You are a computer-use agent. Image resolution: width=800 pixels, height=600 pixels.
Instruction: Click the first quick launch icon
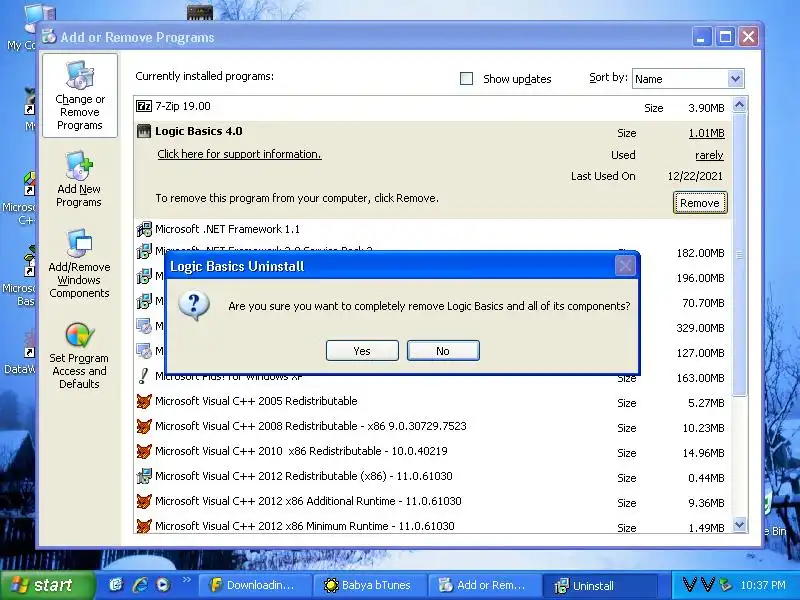click(x=116, y=585)
